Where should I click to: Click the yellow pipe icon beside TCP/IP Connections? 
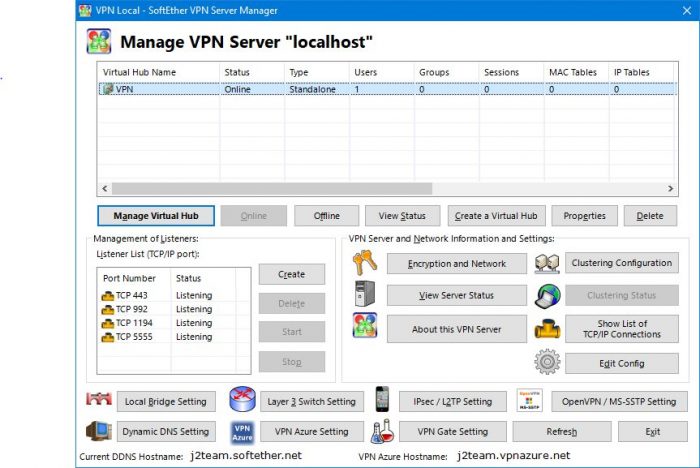547,329
